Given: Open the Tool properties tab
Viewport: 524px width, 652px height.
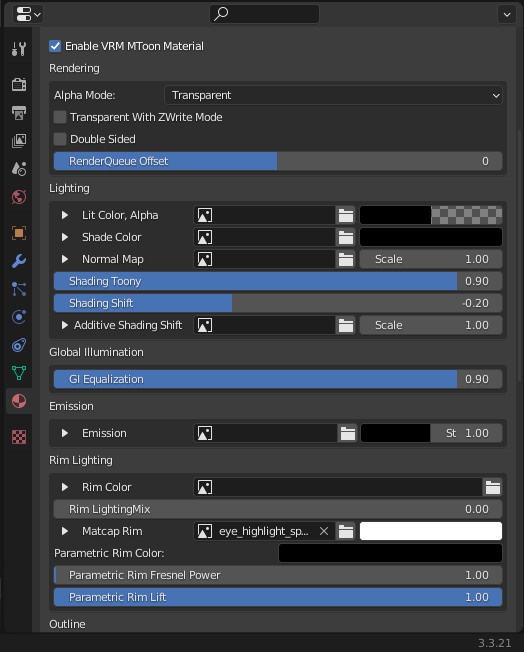Looking at the screenshot, I should pyautogui.click(x=19, y=49).
